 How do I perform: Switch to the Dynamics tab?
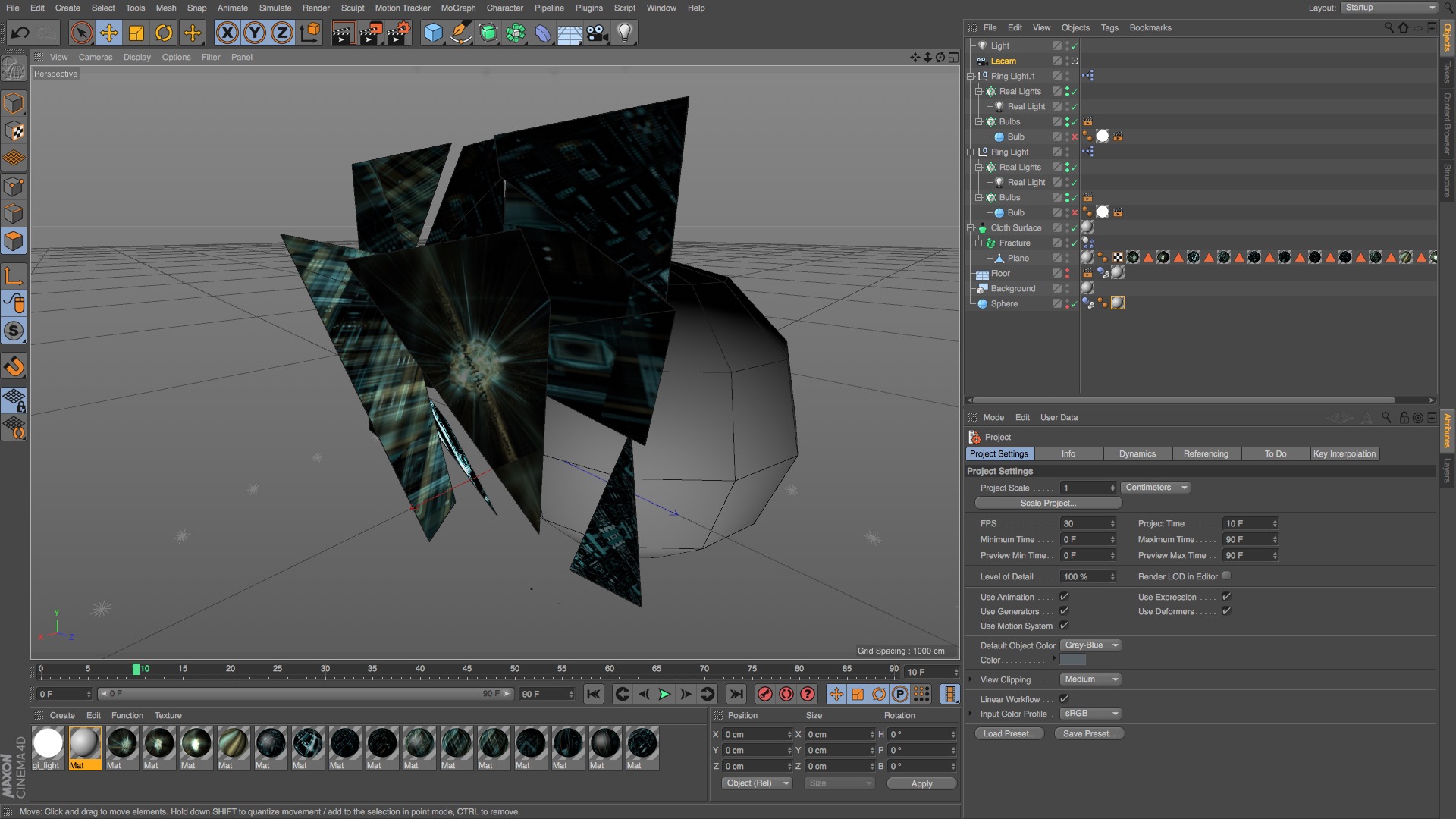click(1137, 453)
